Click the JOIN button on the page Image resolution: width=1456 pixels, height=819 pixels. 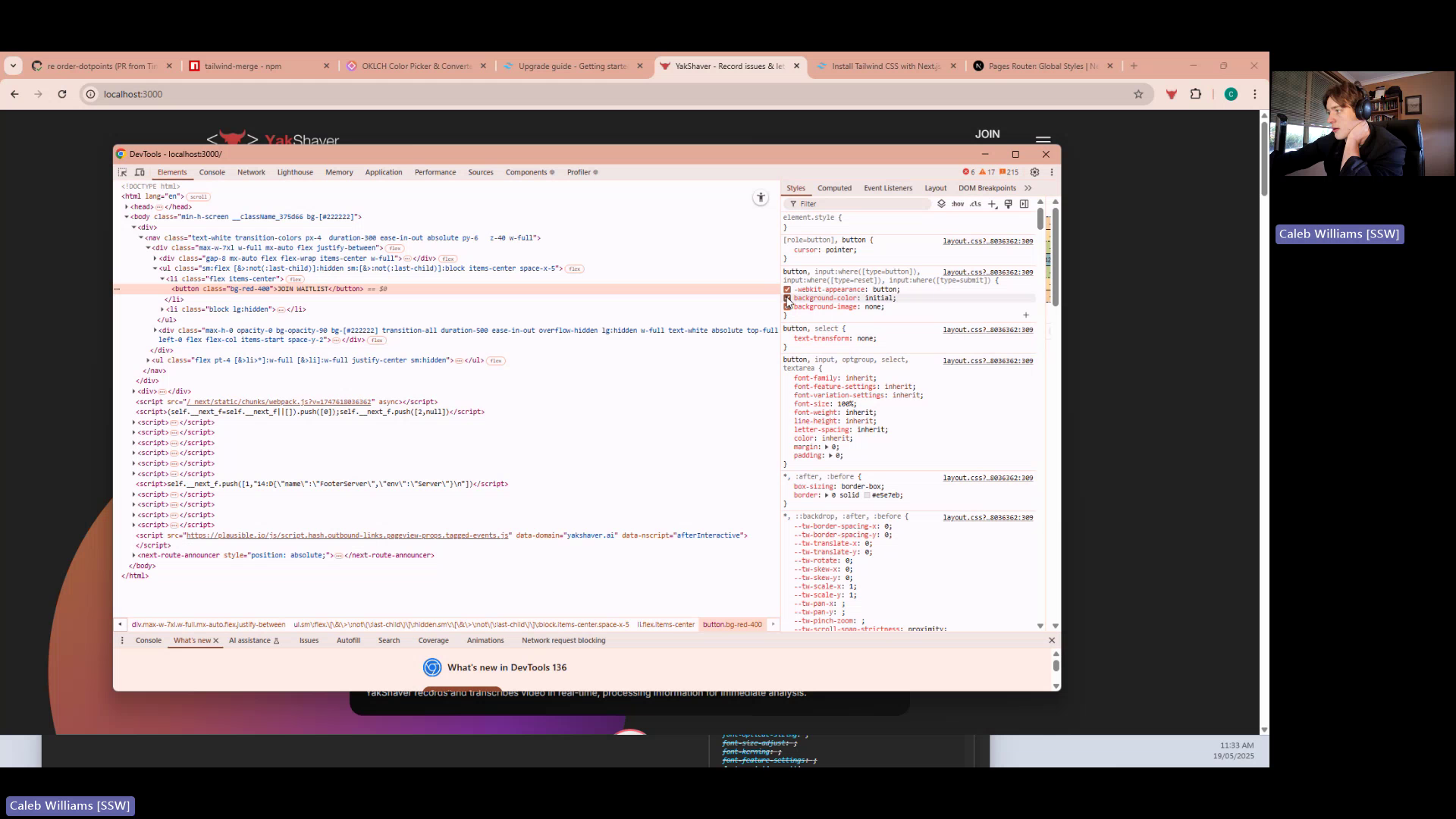point(987,134)
